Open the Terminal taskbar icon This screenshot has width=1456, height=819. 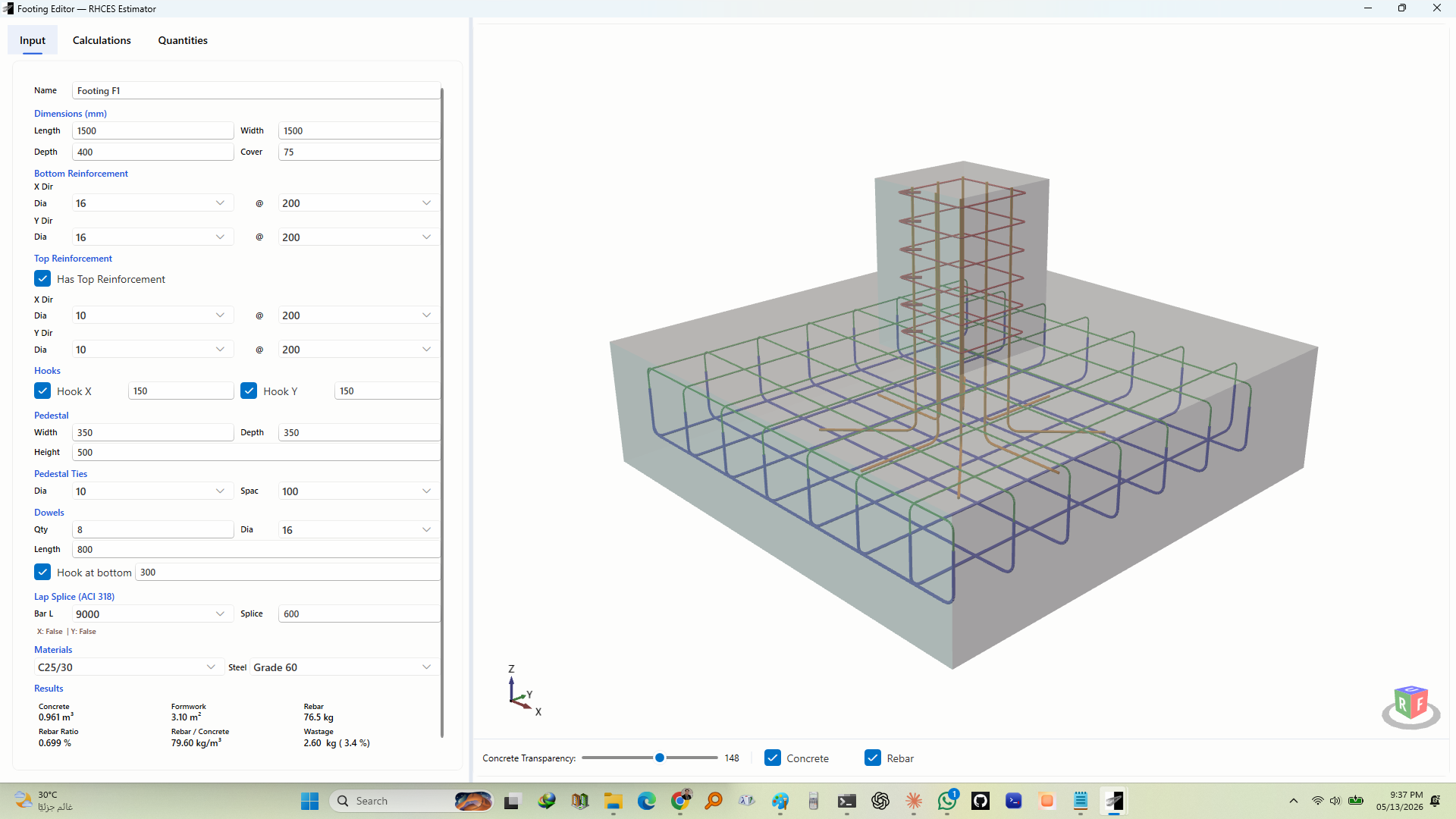click(x=847, y=801)
